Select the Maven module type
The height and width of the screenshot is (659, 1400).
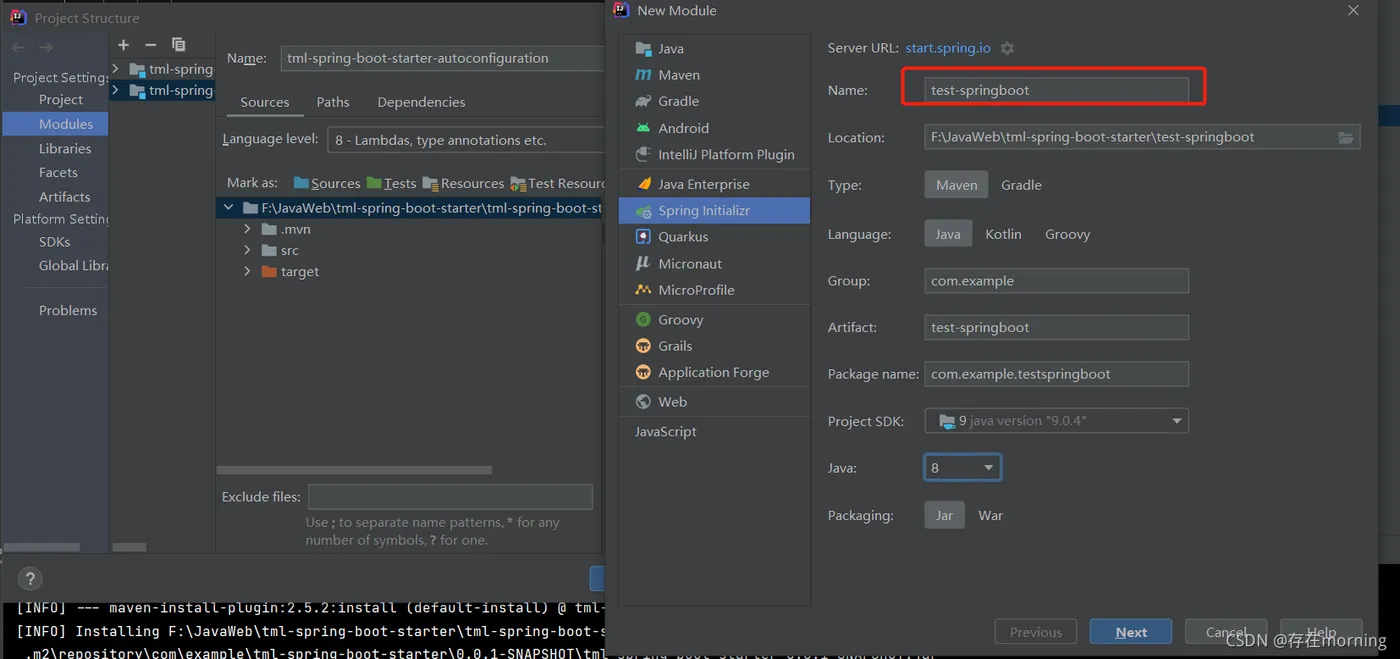coord(714,75)
